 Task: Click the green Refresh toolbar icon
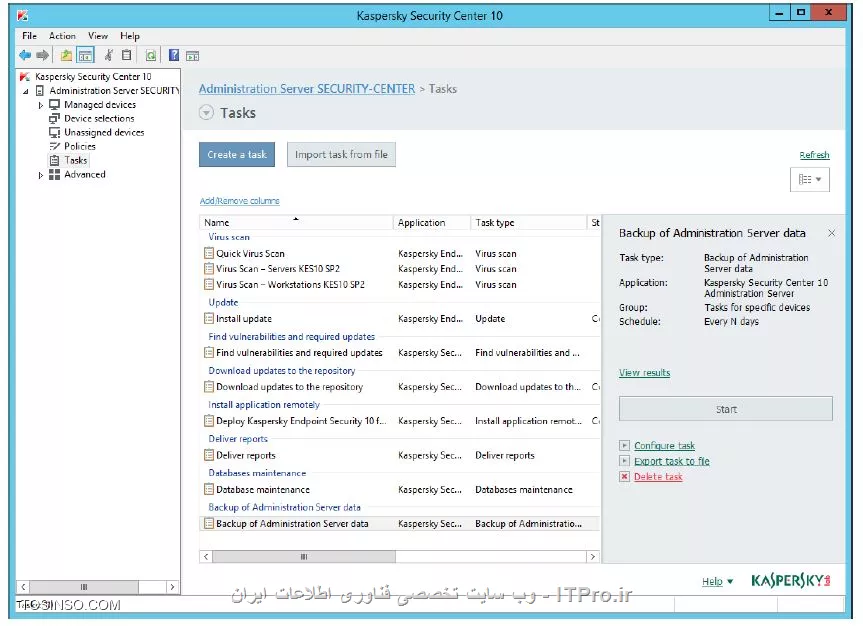point(151,55)
